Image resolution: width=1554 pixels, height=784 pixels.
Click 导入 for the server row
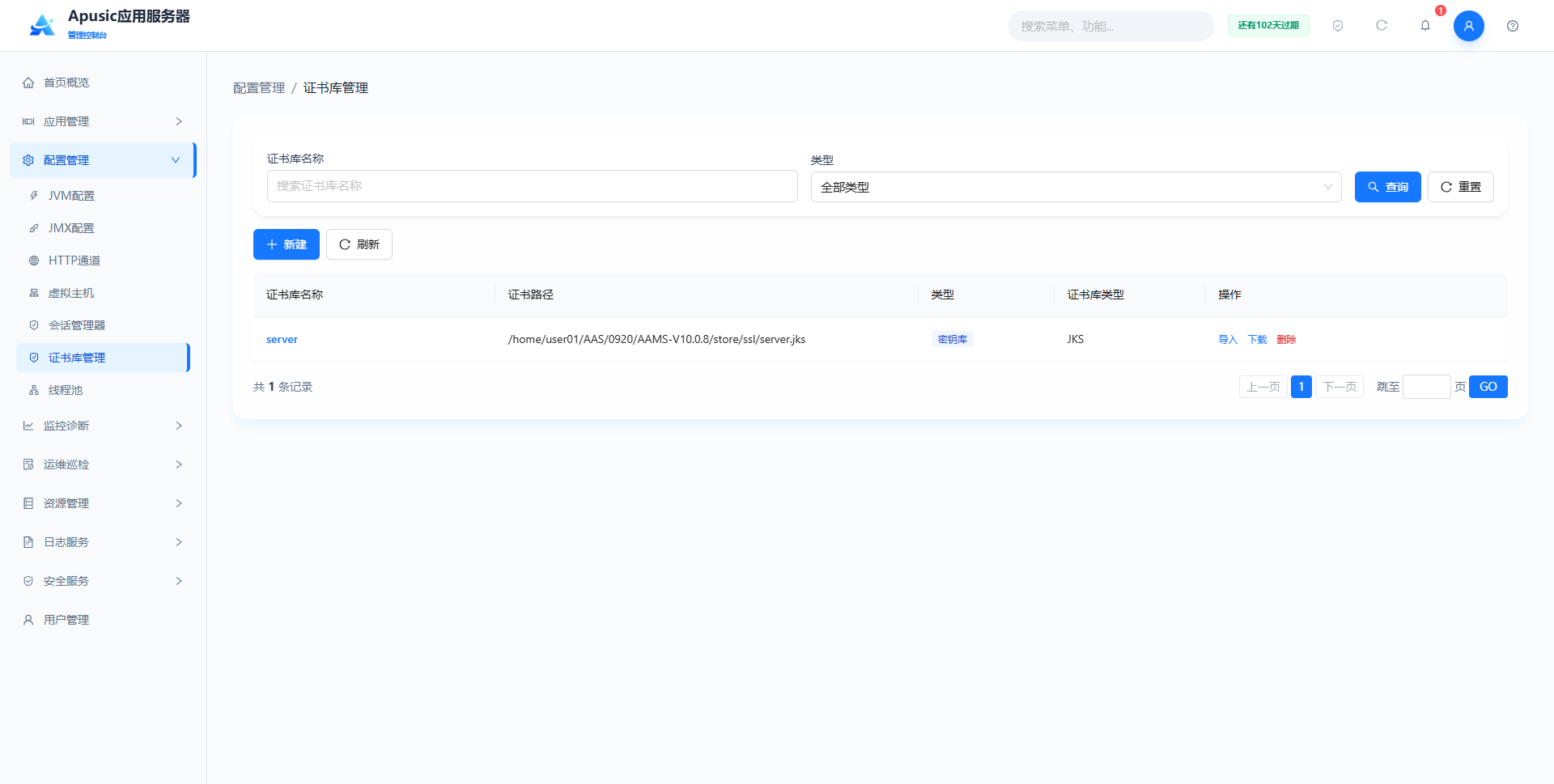[x=1228, y=339]
